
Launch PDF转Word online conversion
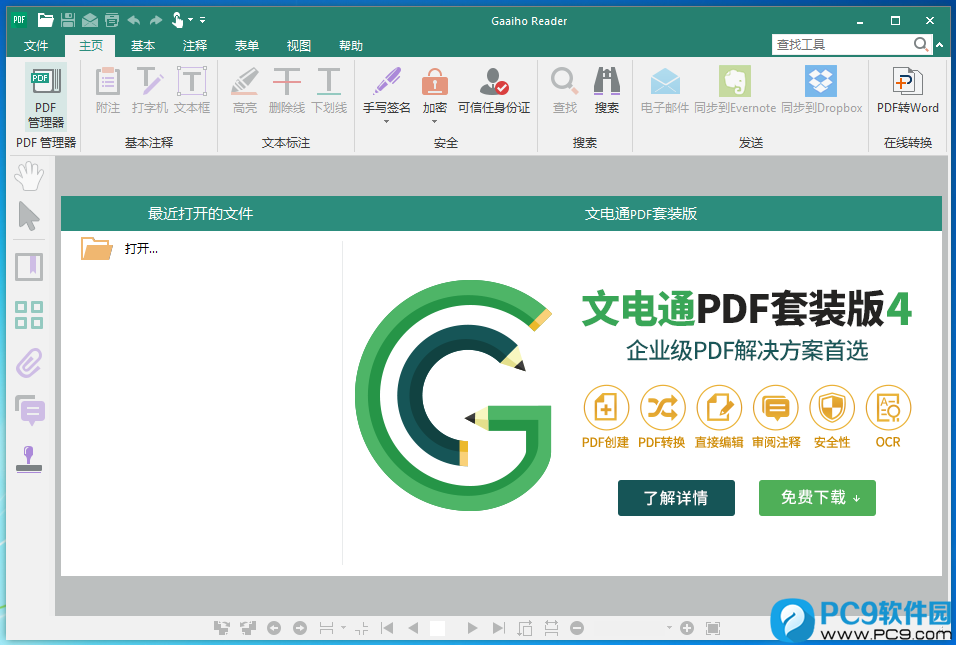[x=908, y=91]
